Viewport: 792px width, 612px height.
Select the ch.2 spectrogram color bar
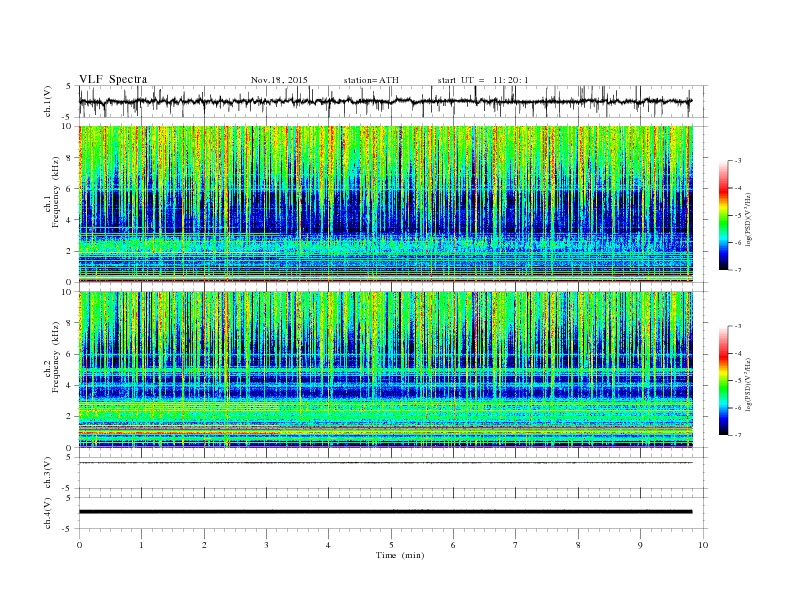(x=723, y=381)
